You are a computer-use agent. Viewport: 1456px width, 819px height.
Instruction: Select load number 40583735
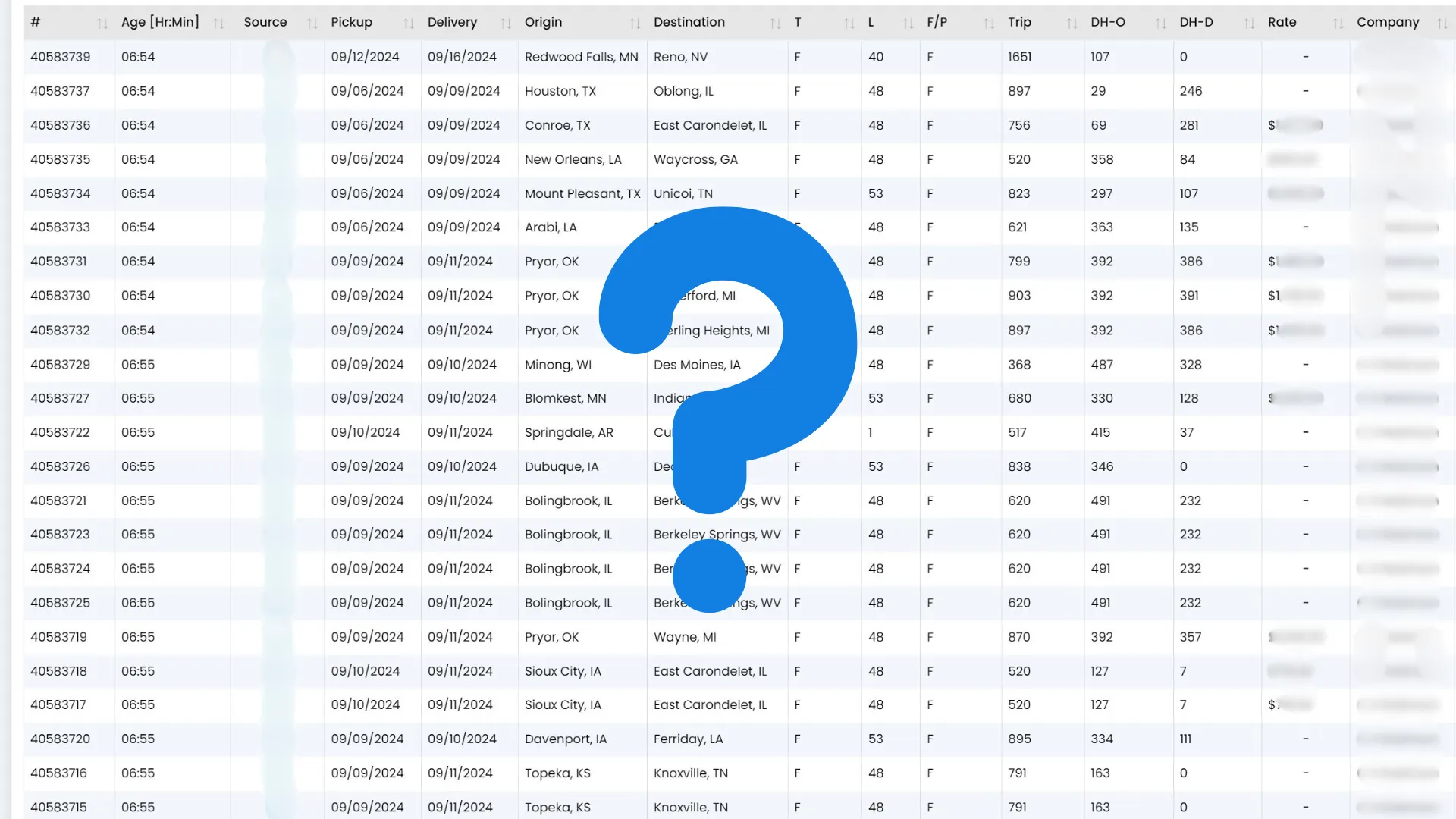(60, 159)
